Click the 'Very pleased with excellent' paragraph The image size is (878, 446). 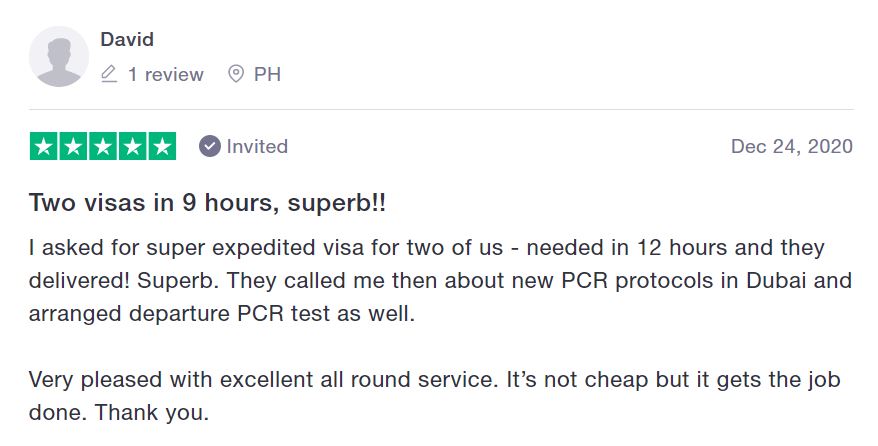(x=435, y=396)
